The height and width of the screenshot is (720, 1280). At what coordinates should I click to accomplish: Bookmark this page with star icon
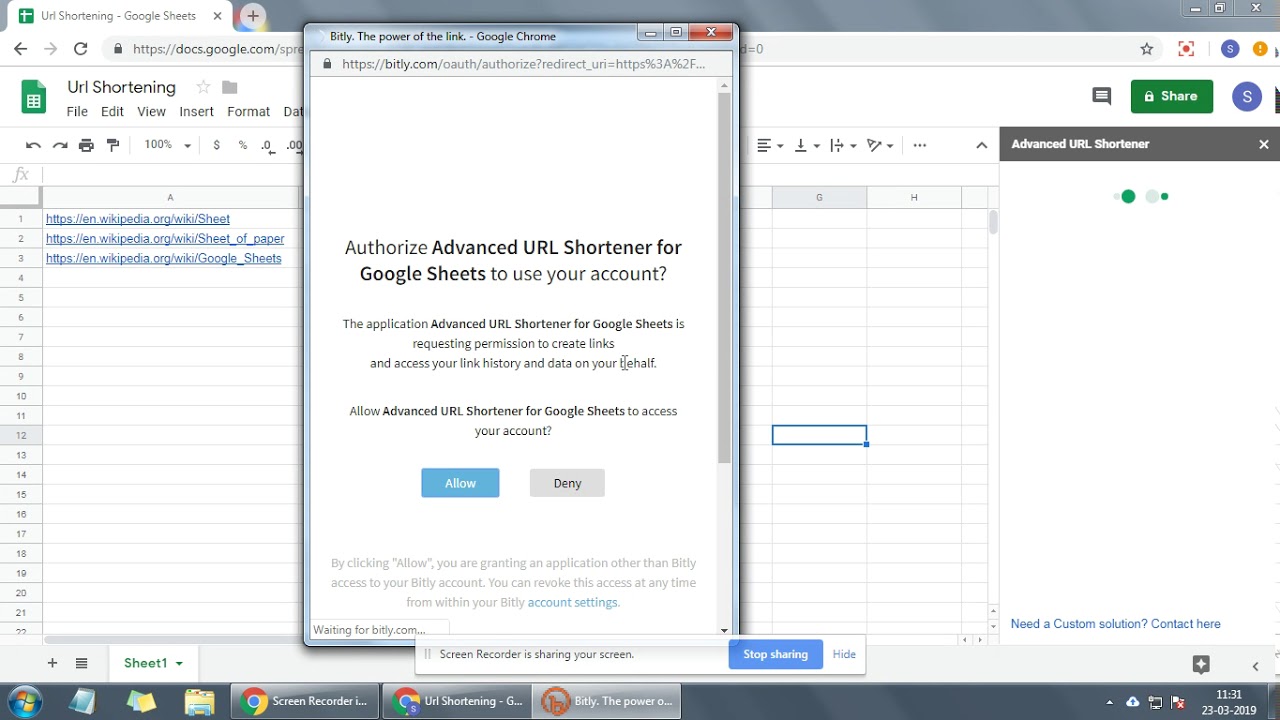1147,48
